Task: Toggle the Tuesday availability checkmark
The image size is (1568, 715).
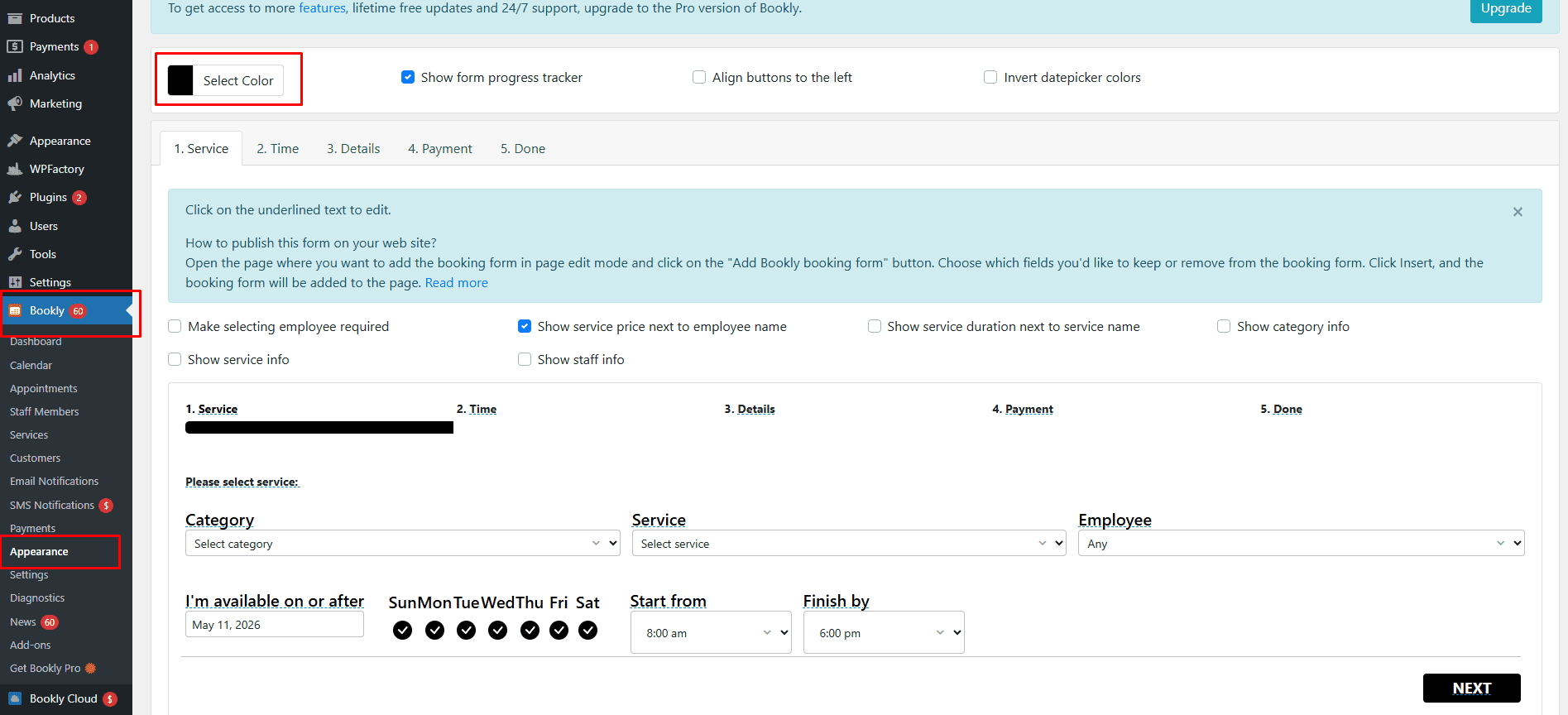Action: pos(467,631)
